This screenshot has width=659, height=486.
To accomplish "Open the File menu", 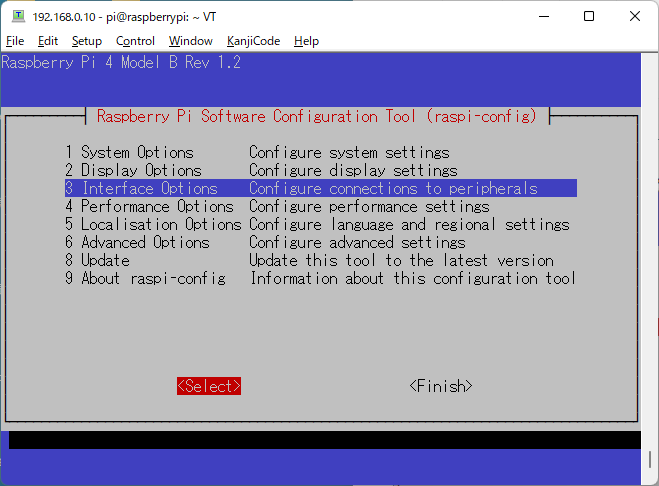I will coord(15,41).
